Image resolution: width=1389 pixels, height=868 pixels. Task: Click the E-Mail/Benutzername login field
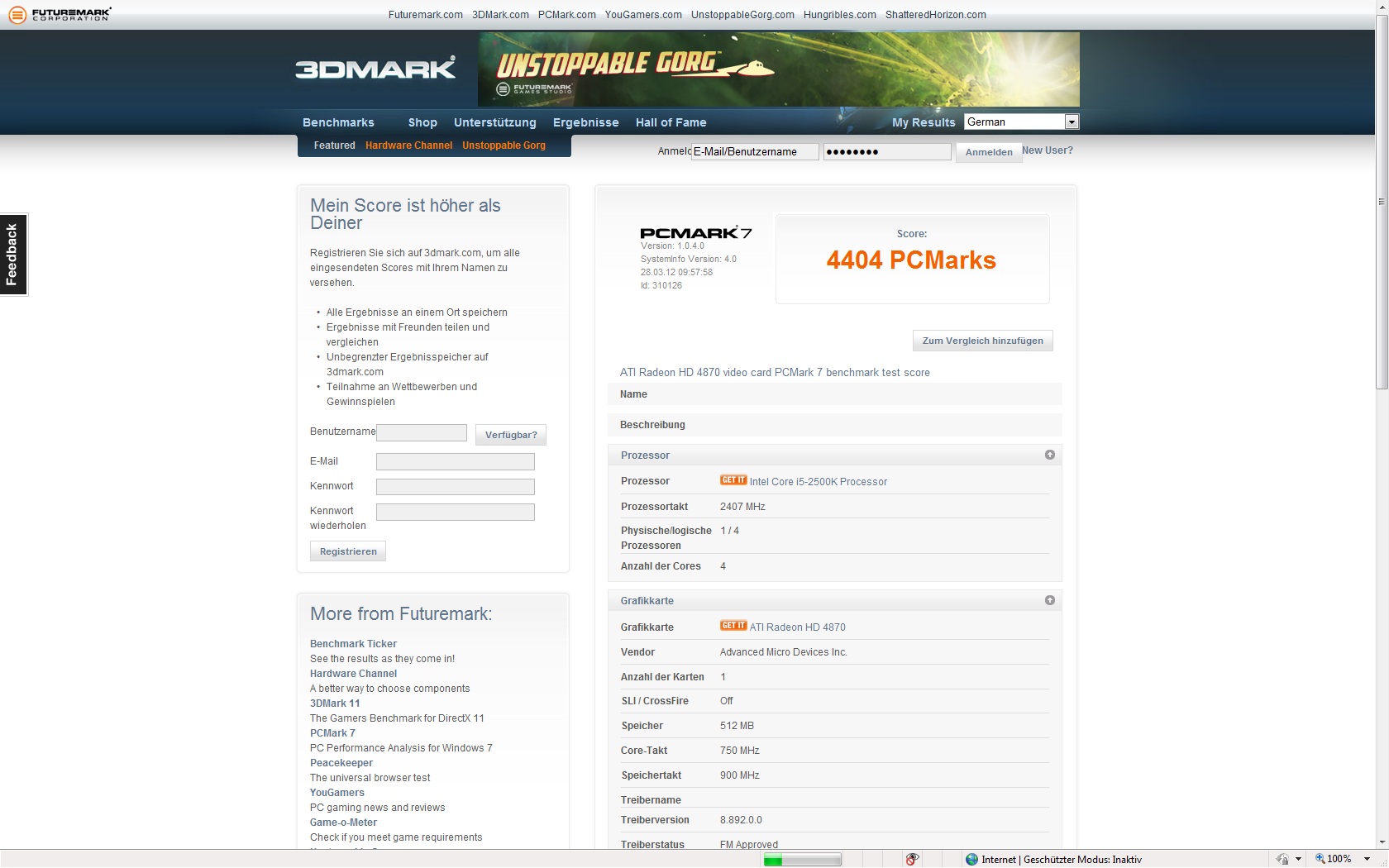755,152
